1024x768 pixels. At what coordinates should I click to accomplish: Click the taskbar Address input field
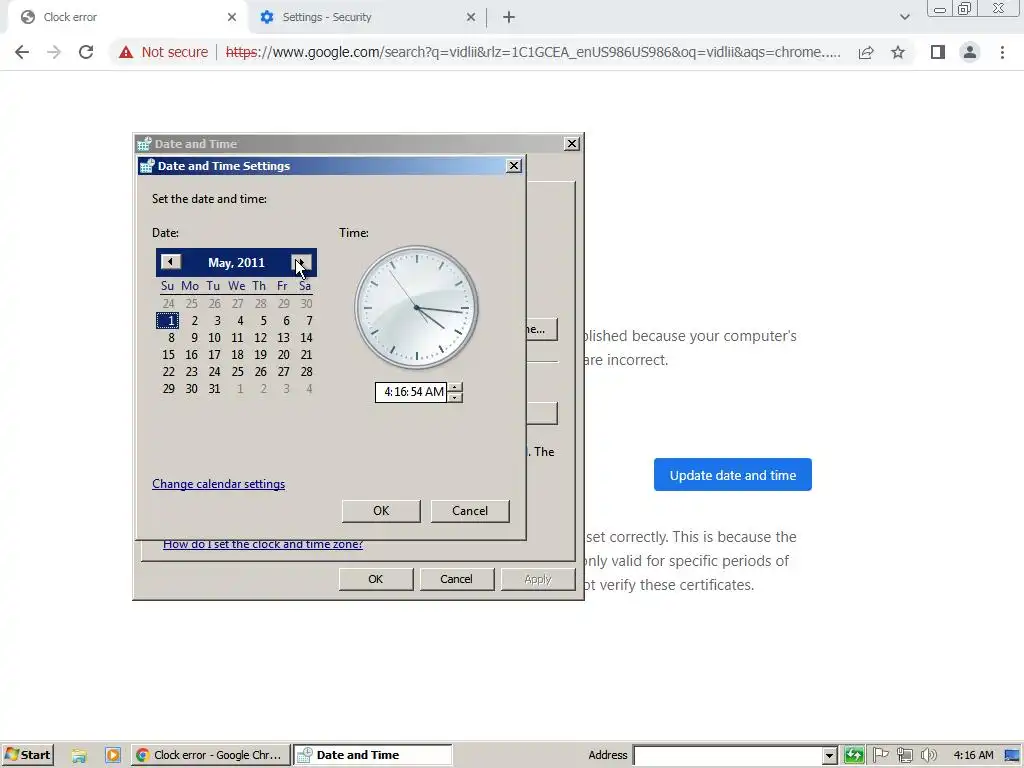point(728,756)
